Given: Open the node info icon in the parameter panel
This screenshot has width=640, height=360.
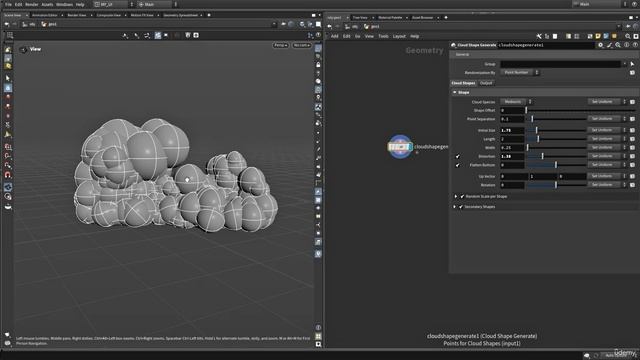Looking at the screenshot, I should click(627, 45).
